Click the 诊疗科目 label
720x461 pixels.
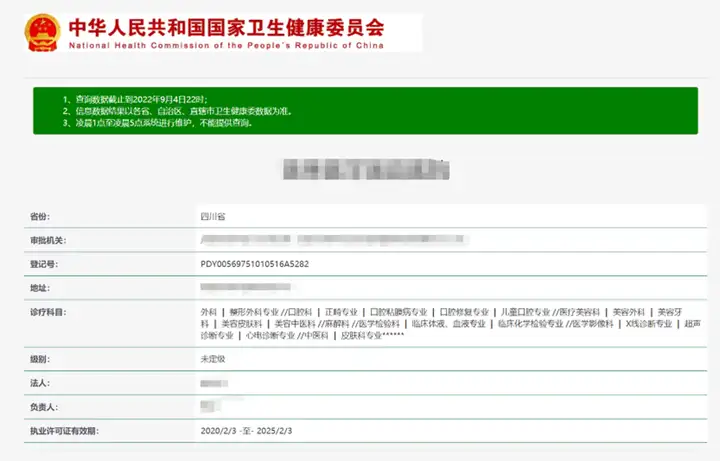coord(48,312)
